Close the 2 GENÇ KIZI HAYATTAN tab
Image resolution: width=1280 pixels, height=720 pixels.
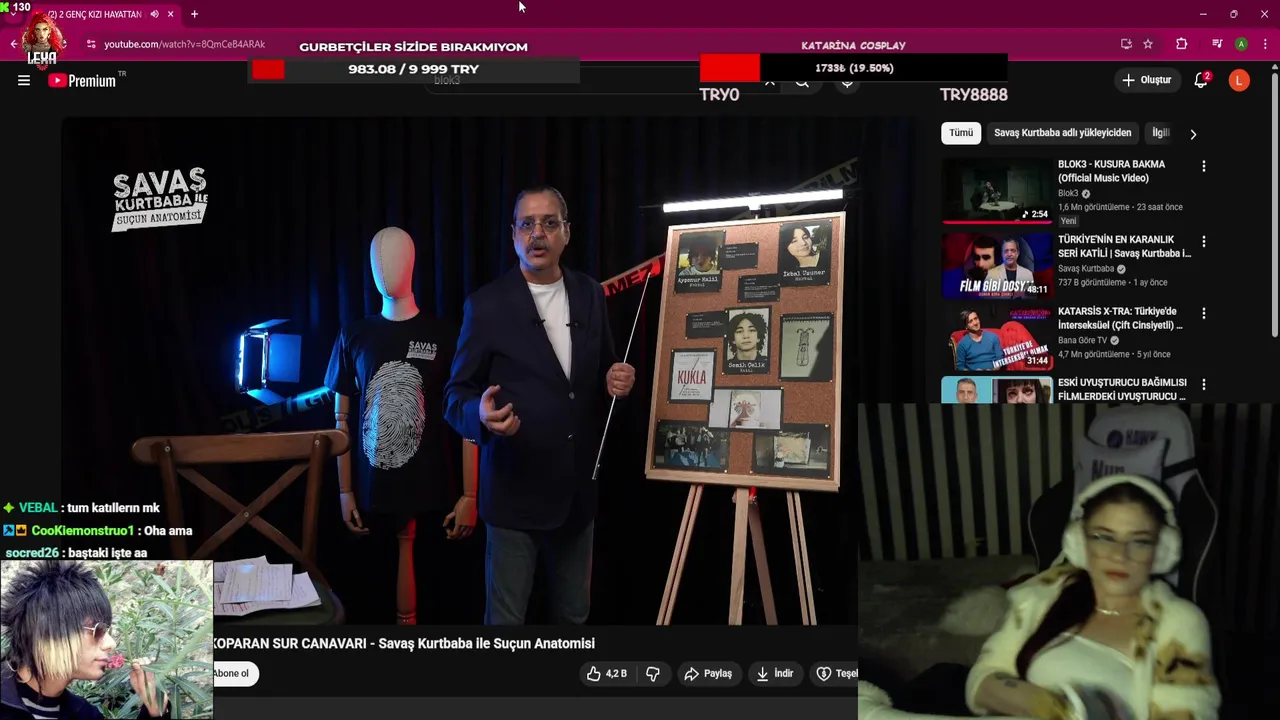(x=170, y=14)
